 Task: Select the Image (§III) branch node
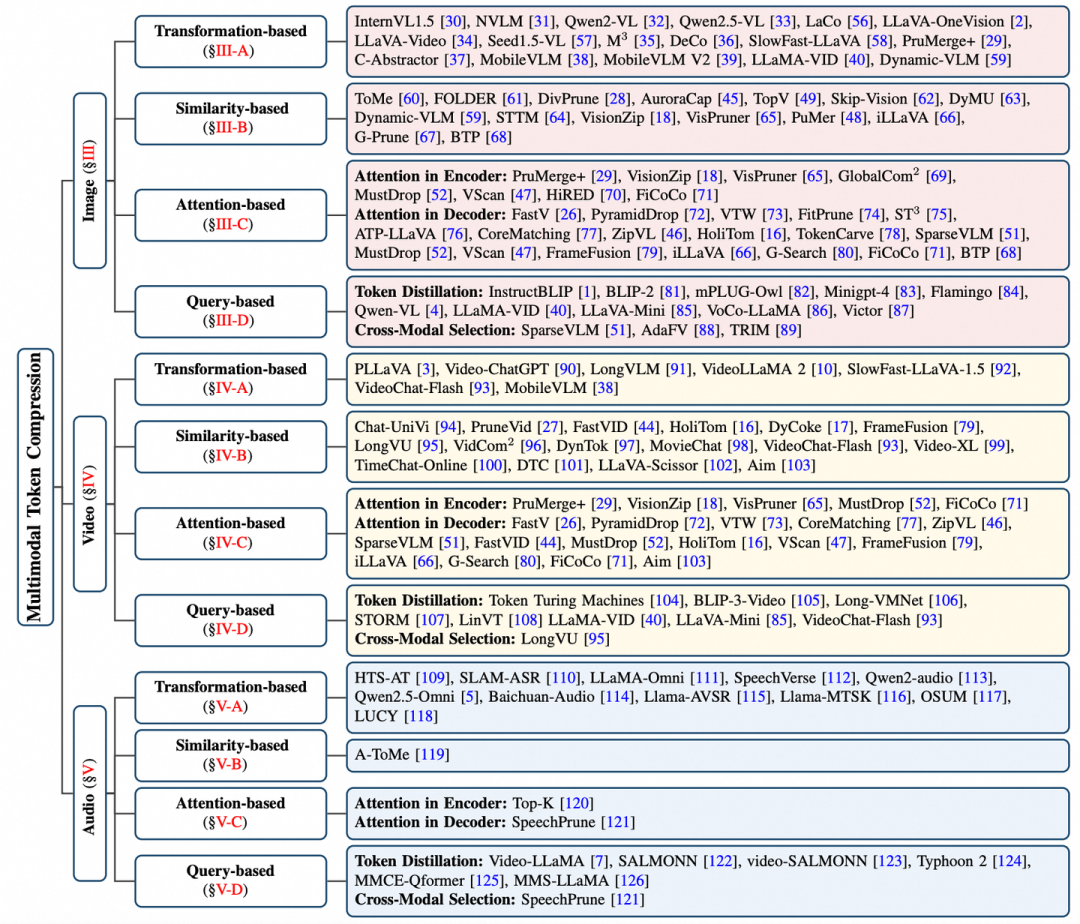pos(90,180)
